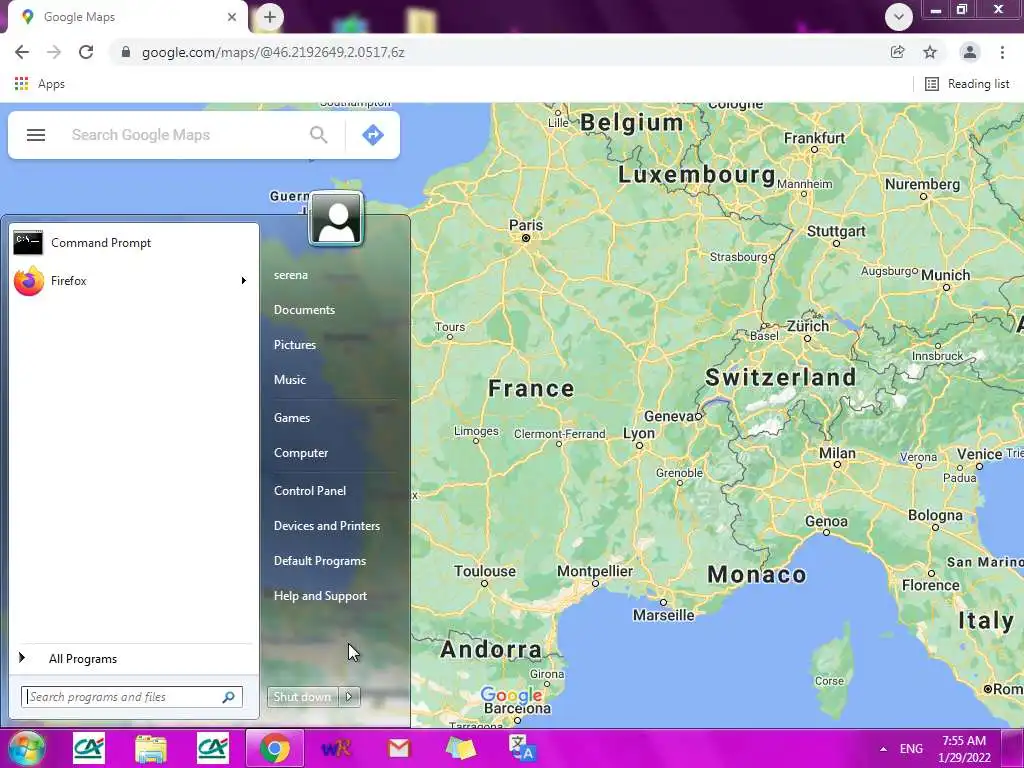This screenshot has height=768, width=1024.
Task: Open Games from the Start menu
Action: coord(292,418)
